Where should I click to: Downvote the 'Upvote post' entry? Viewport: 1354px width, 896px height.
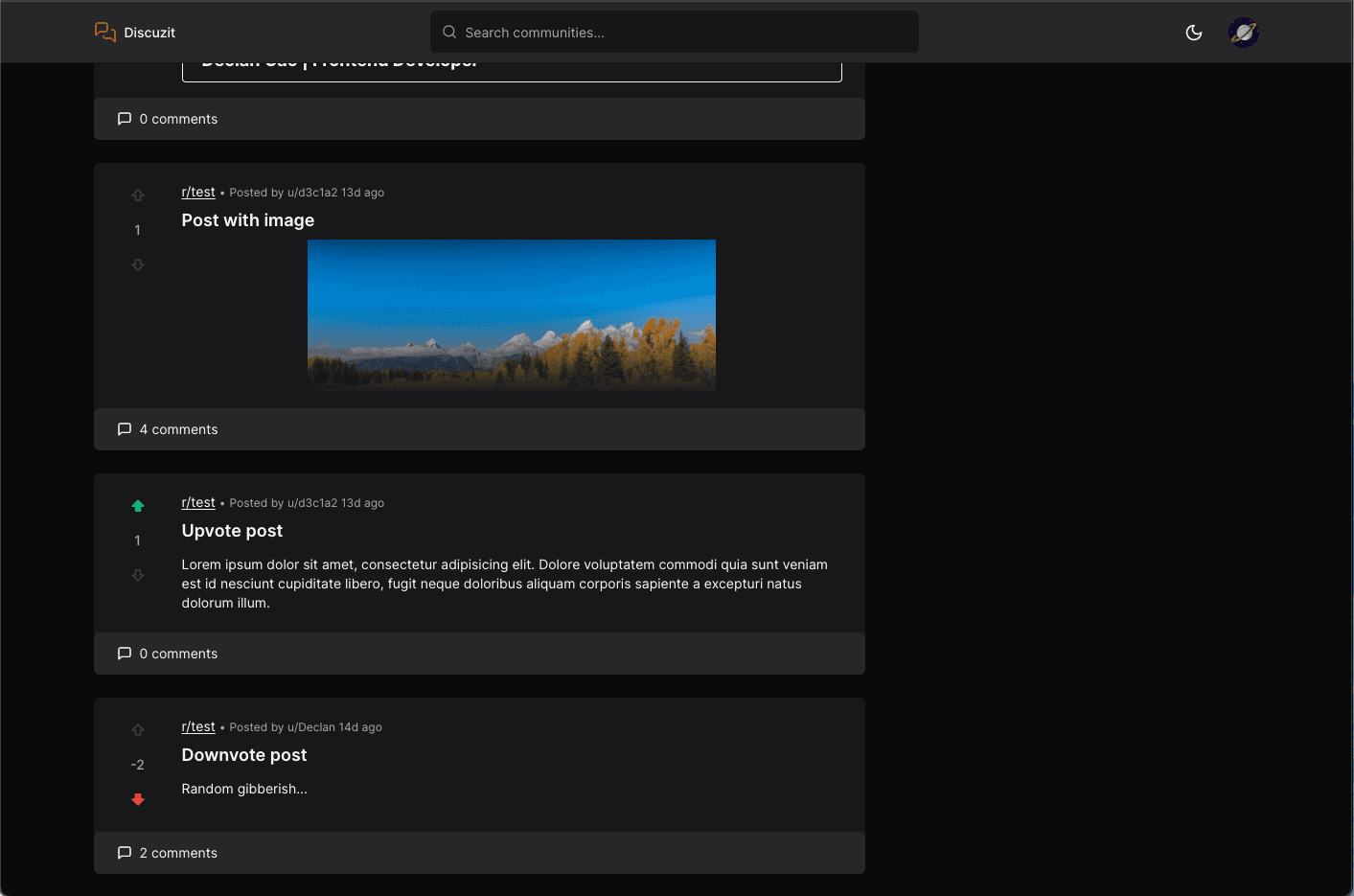pyautogui.click(x=138, y=575)
